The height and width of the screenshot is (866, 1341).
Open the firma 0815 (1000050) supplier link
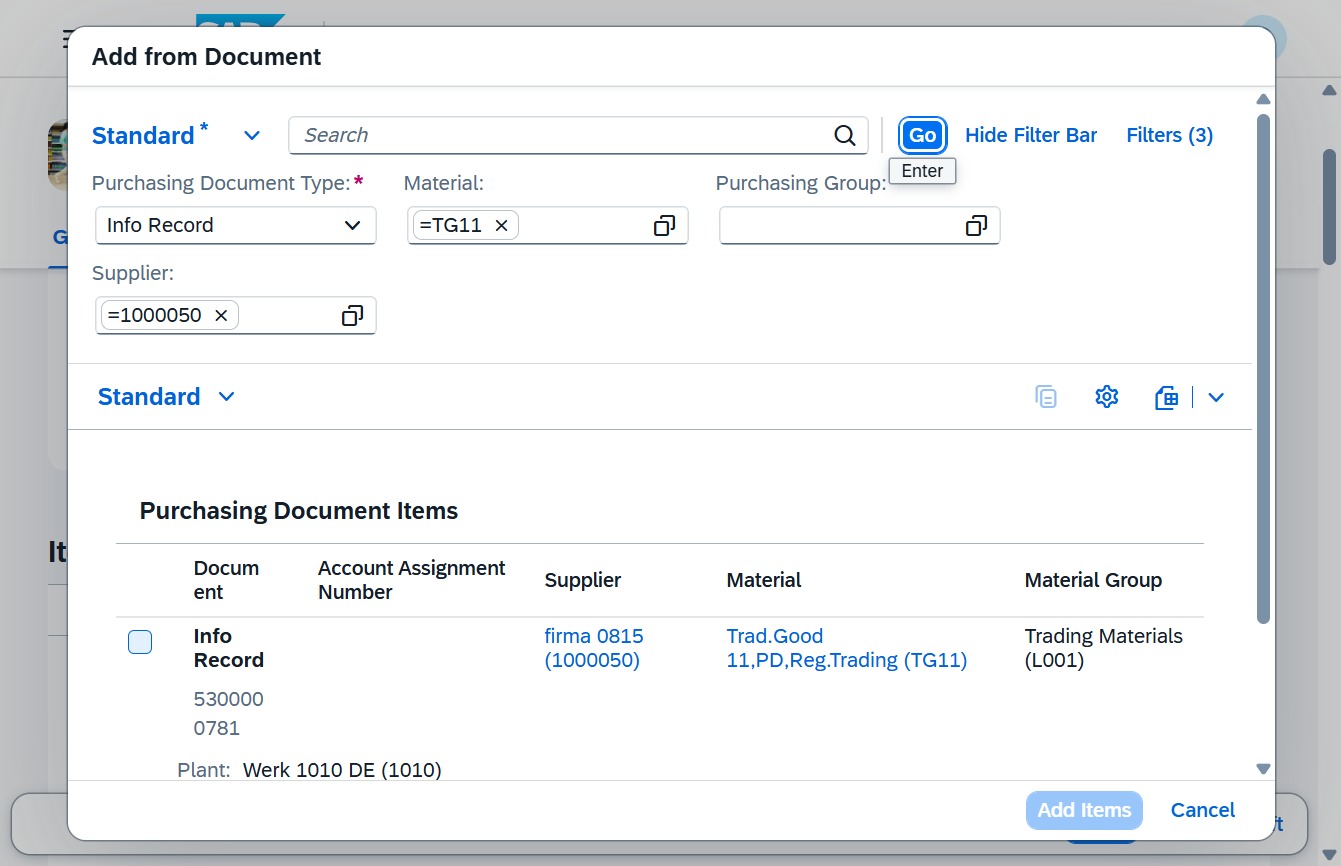(x=594, y=648)
